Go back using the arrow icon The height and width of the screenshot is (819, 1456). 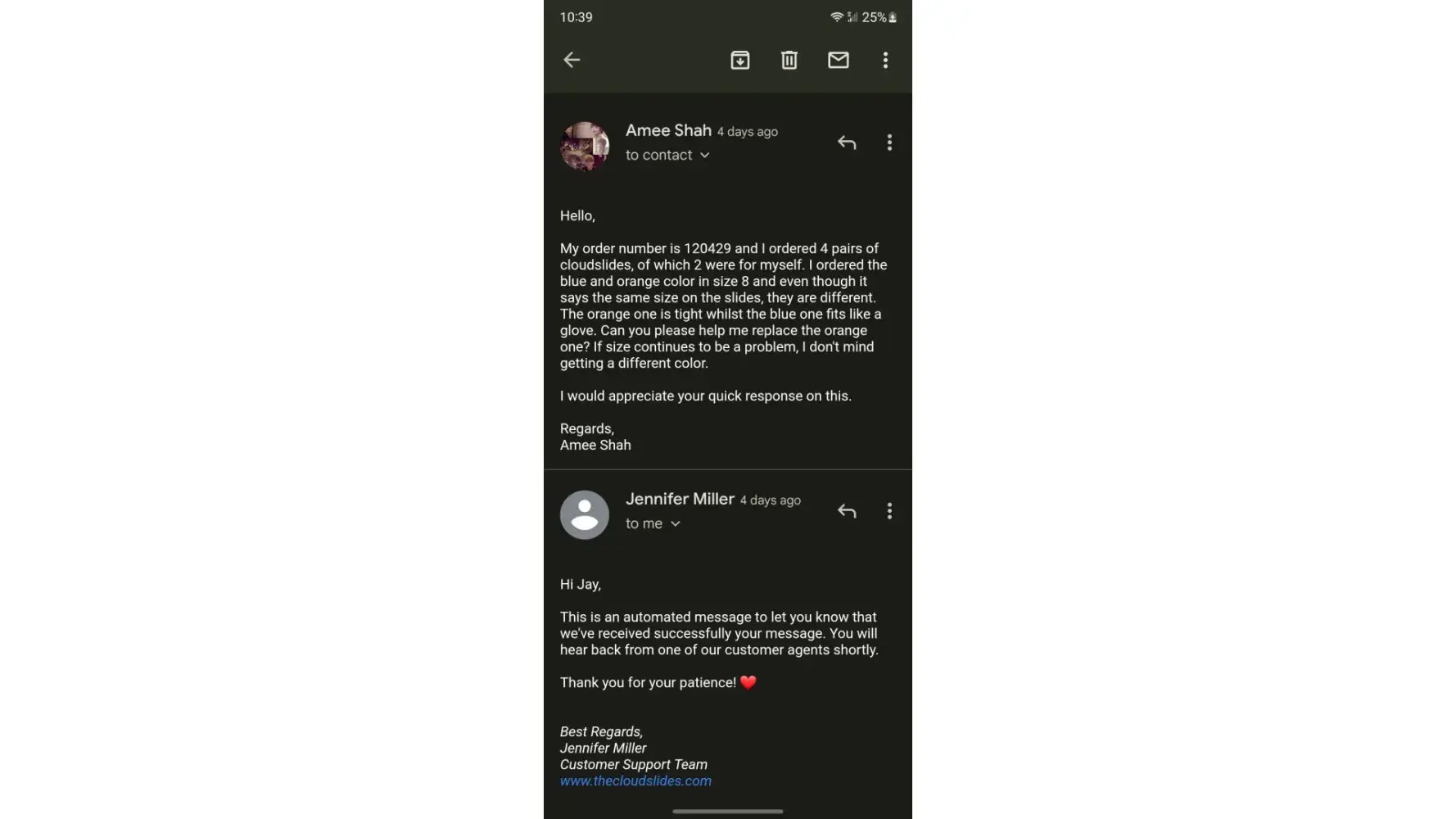(572, 60)
